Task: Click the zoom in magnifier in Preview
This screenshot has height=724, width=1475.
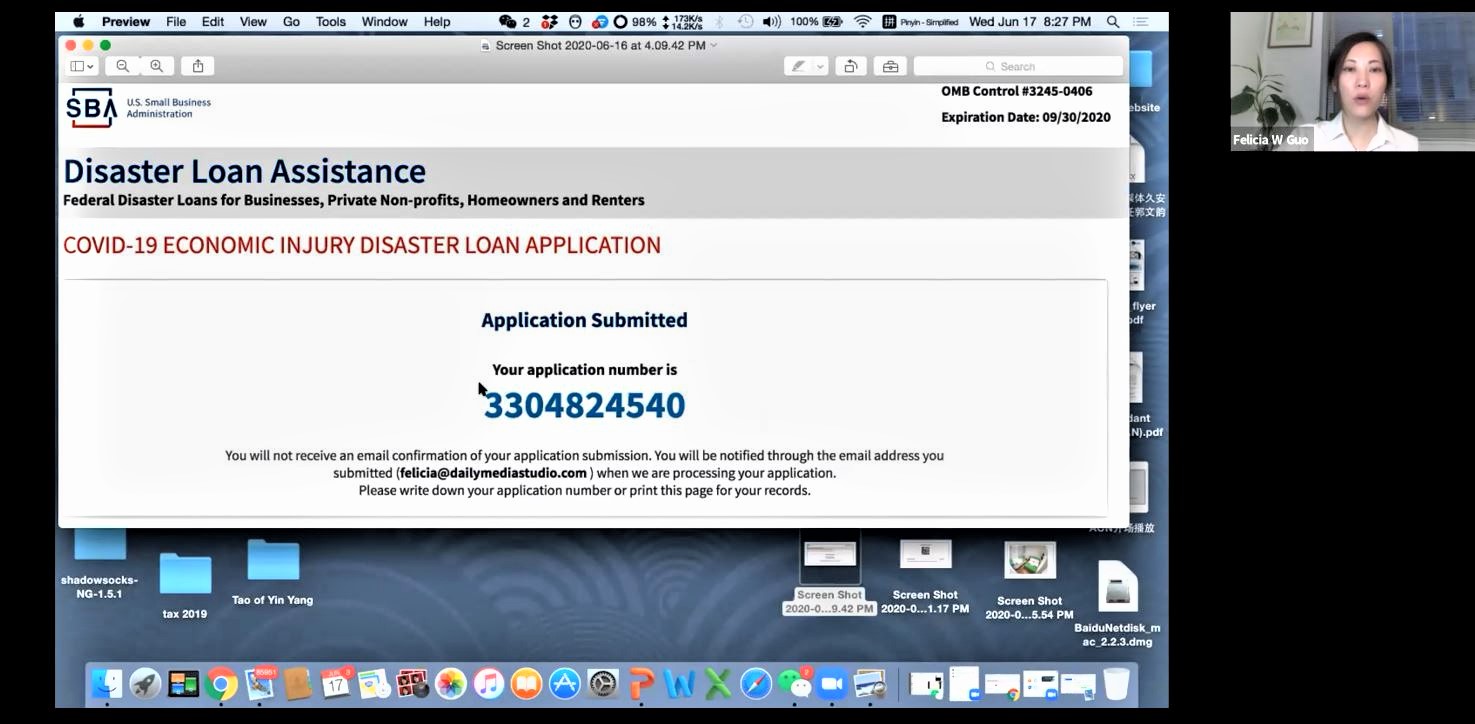Action: pyautogui.click(x=157, y=66)
